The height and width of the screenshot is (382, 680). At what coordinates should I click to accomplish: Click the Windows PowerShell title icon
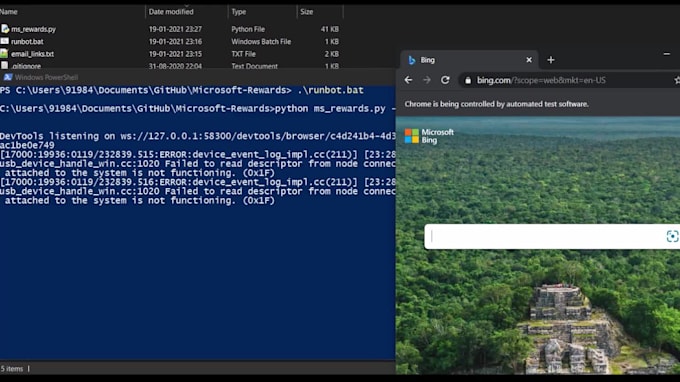[x=8, y=77]
